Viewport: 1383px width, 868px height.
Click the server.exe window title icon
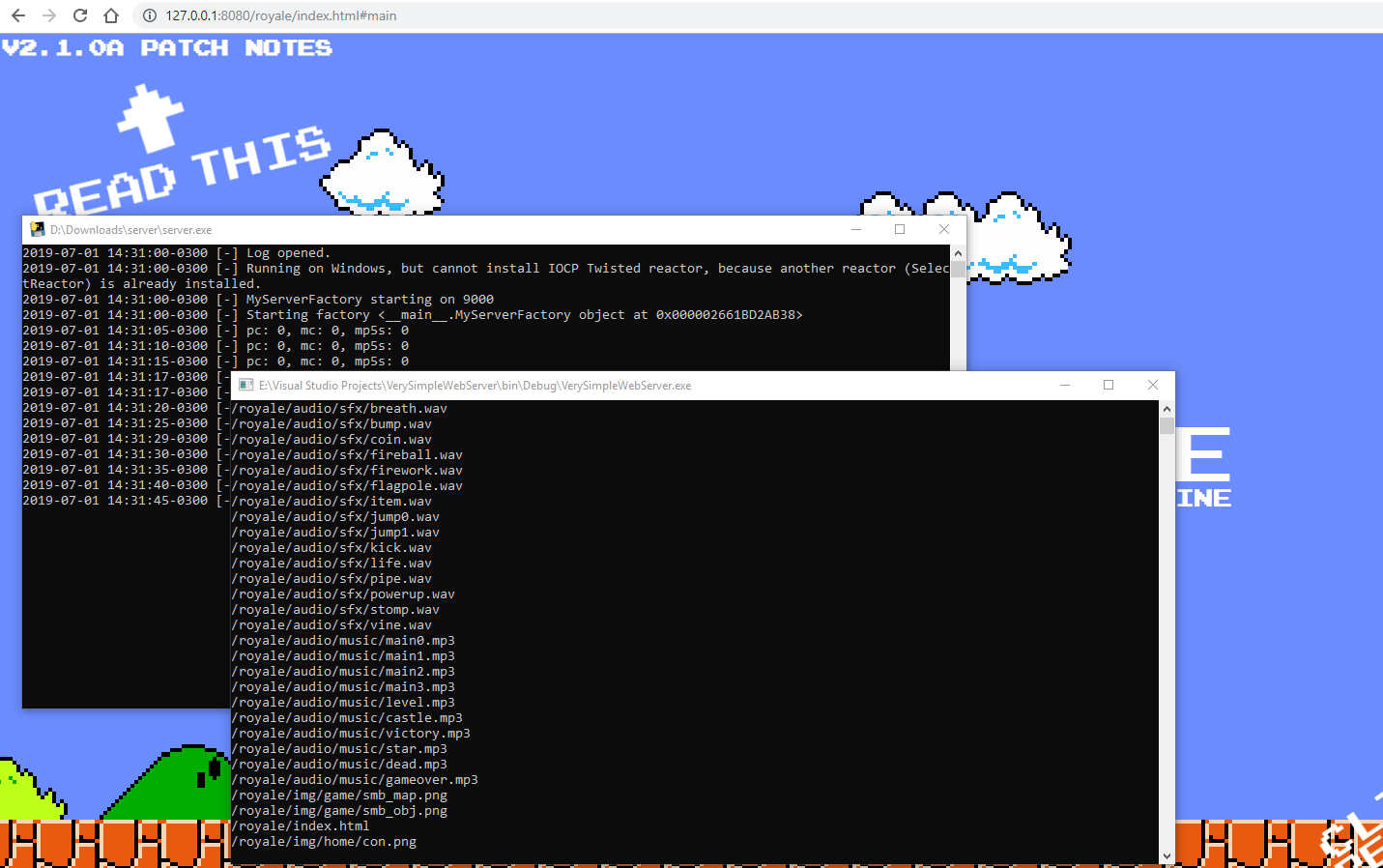[37, 229]
